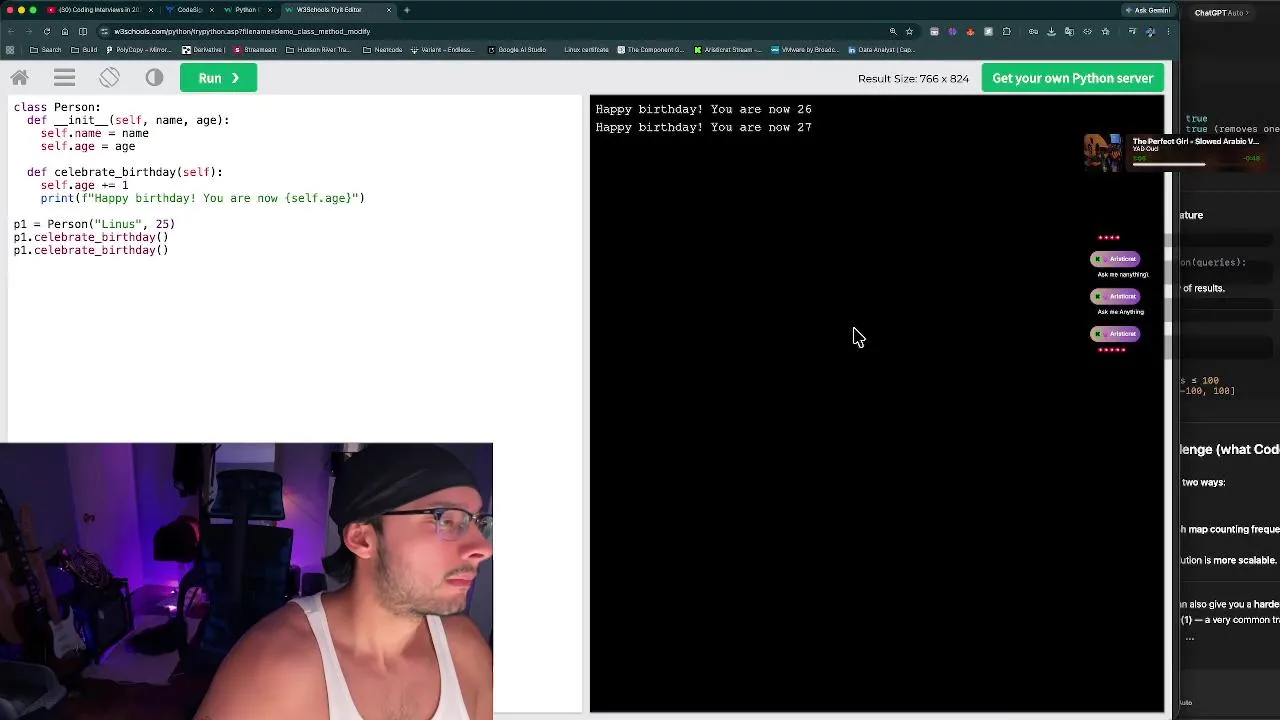The width and height of the screenshot is (1280, 720).
Task: Run the Python code
Action: pos(218,78)
